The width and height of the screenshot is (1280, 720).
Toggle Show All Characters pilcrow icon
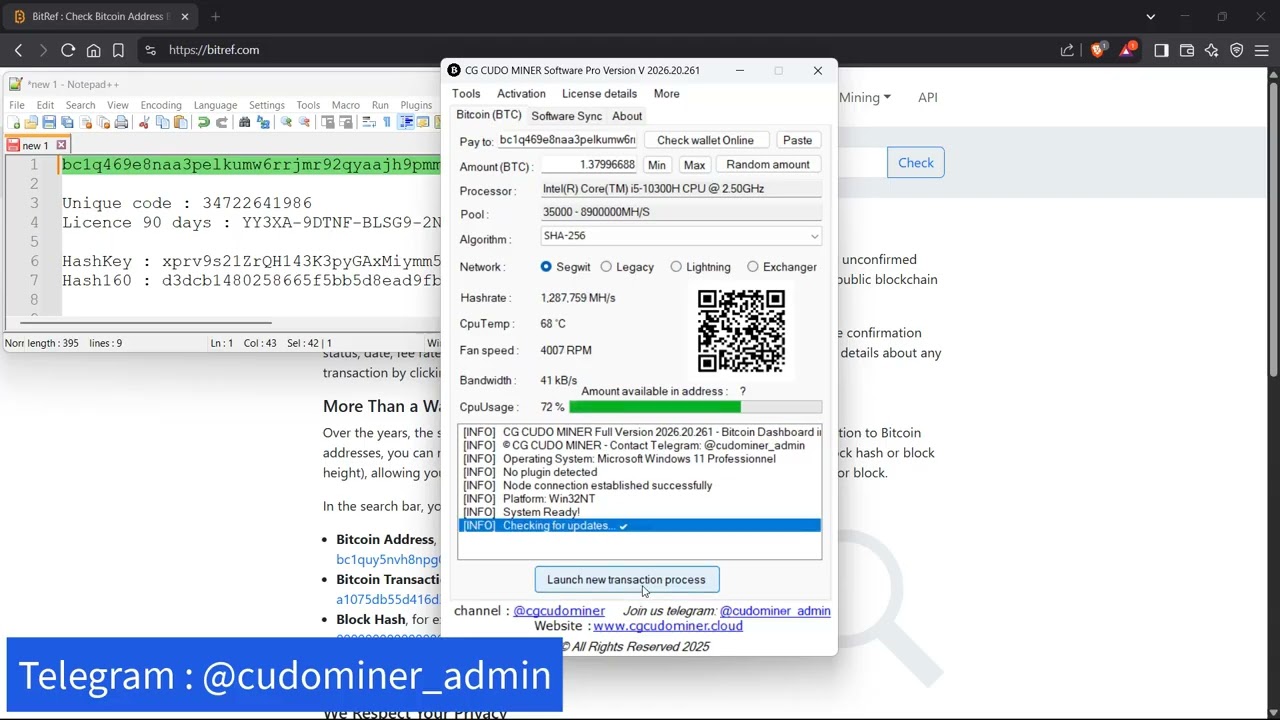pyautogui.click(x=387, y=122)
